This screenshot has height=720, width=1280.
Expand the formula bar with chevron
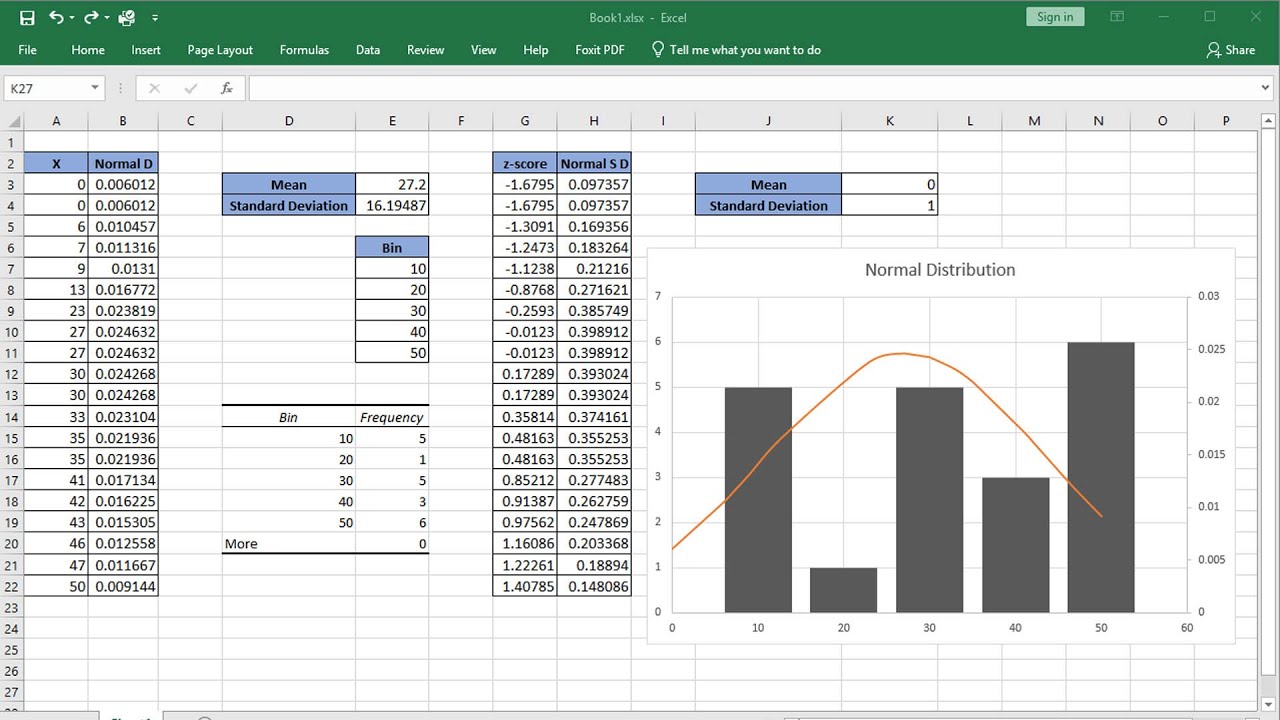[1266, 88]
